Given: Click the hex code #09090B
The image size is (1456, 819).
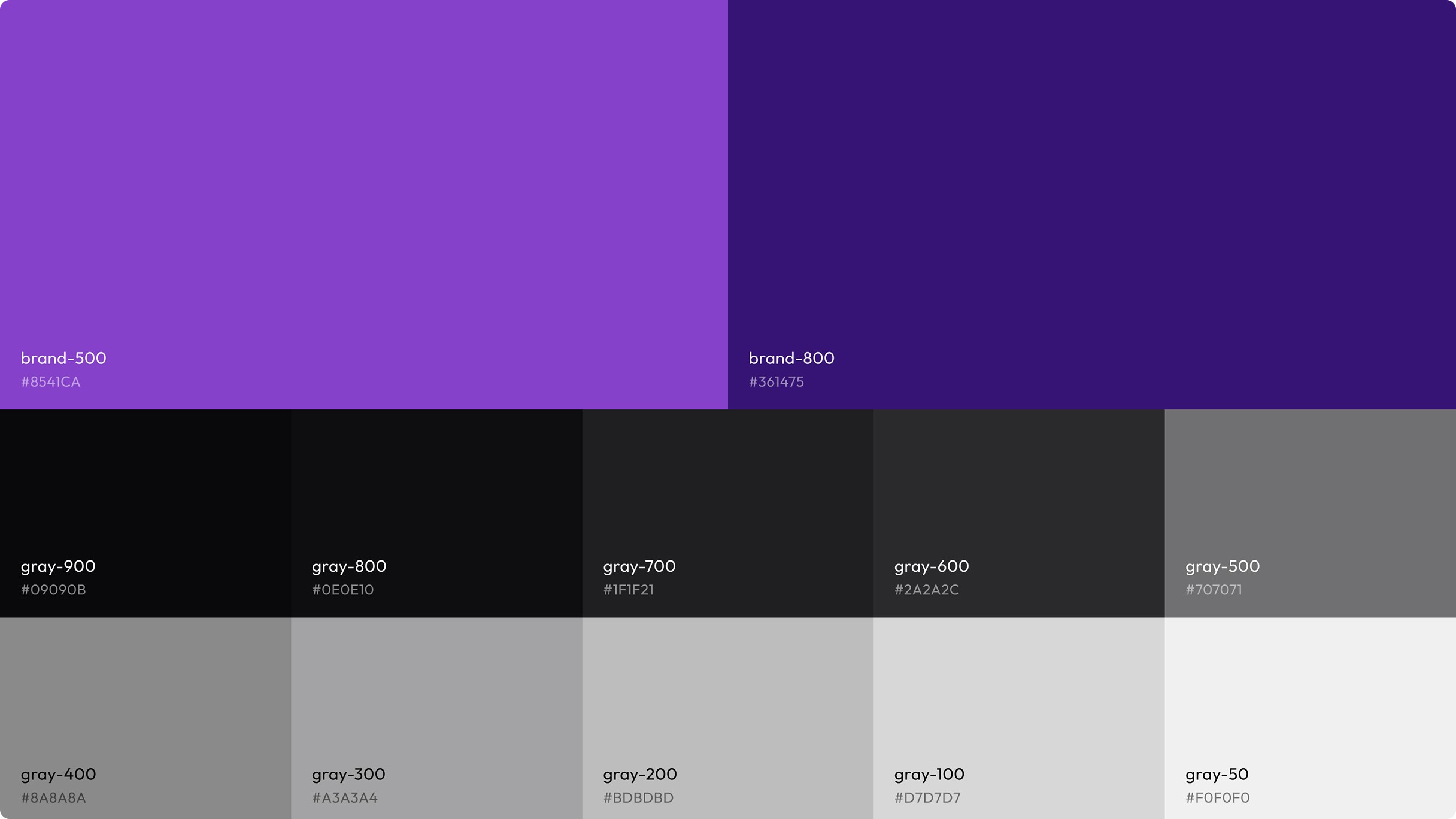Looking at the screenshot, I should point(53,589).
